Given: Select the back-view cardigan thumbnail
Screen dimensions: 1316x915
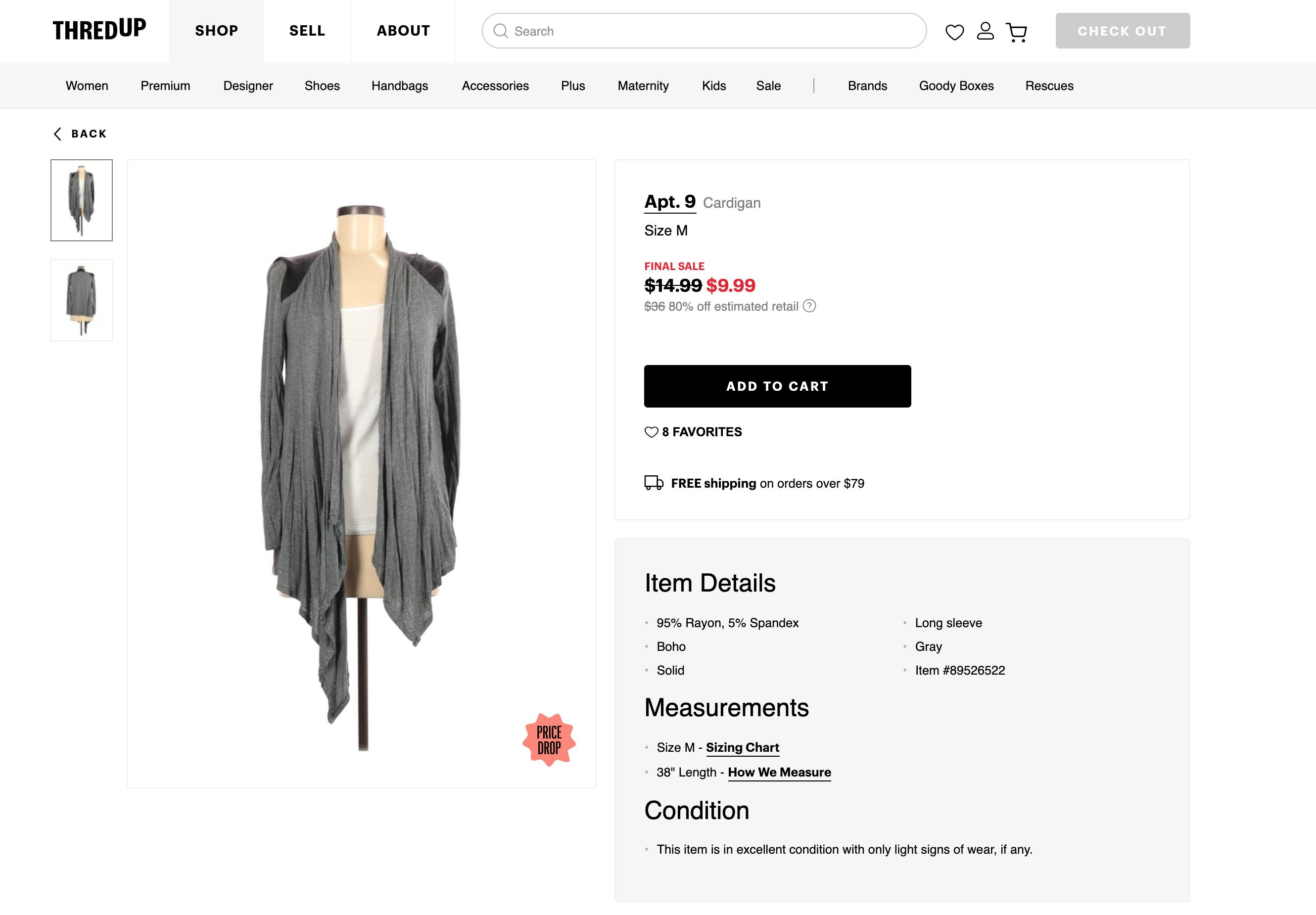Looking at the screenshot, I should click(82, 300).
